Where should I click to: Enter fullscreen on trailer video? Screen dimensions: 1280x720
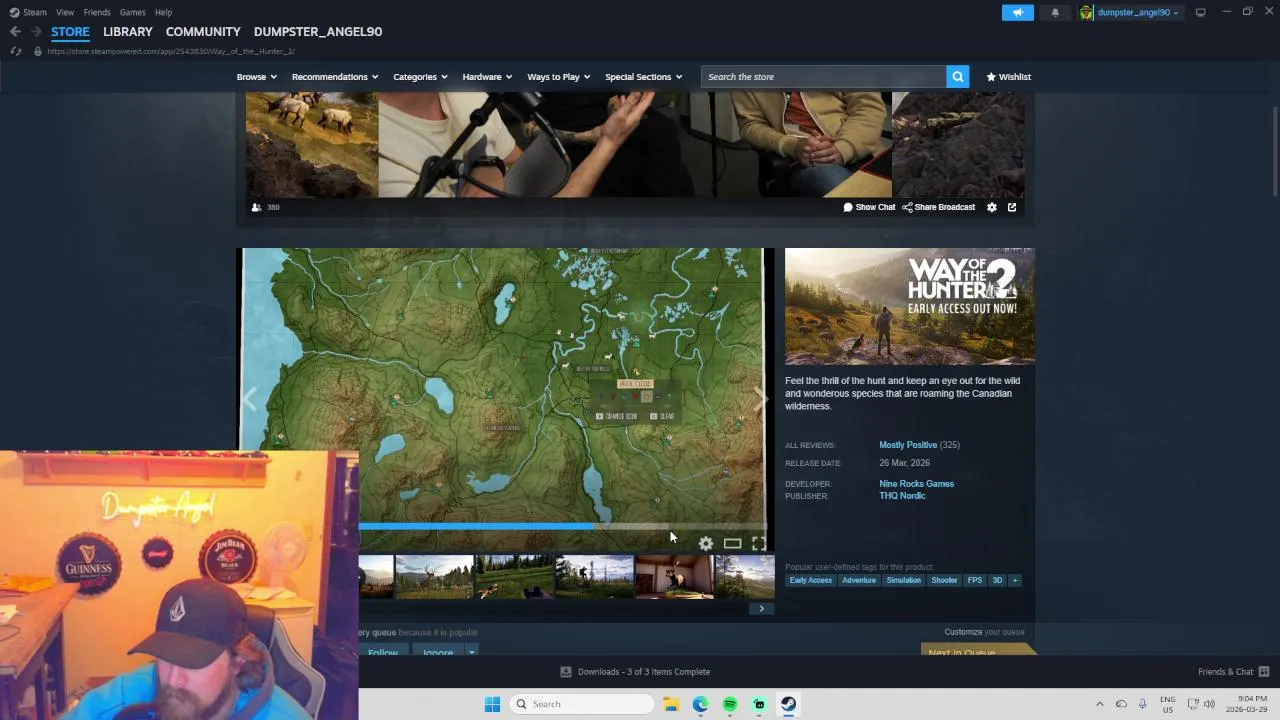pos(759,543)
